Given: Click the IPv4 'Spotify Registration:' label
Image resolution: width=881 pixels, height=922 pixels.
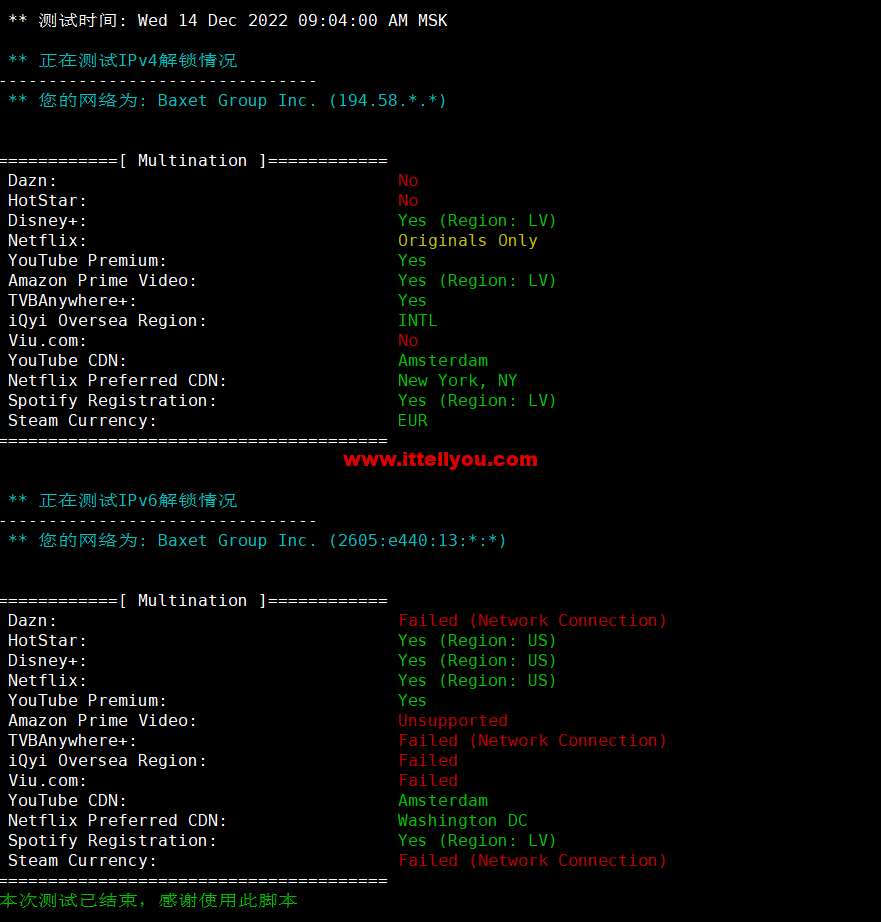Looking at the screenshot, I should pos(112,400).
